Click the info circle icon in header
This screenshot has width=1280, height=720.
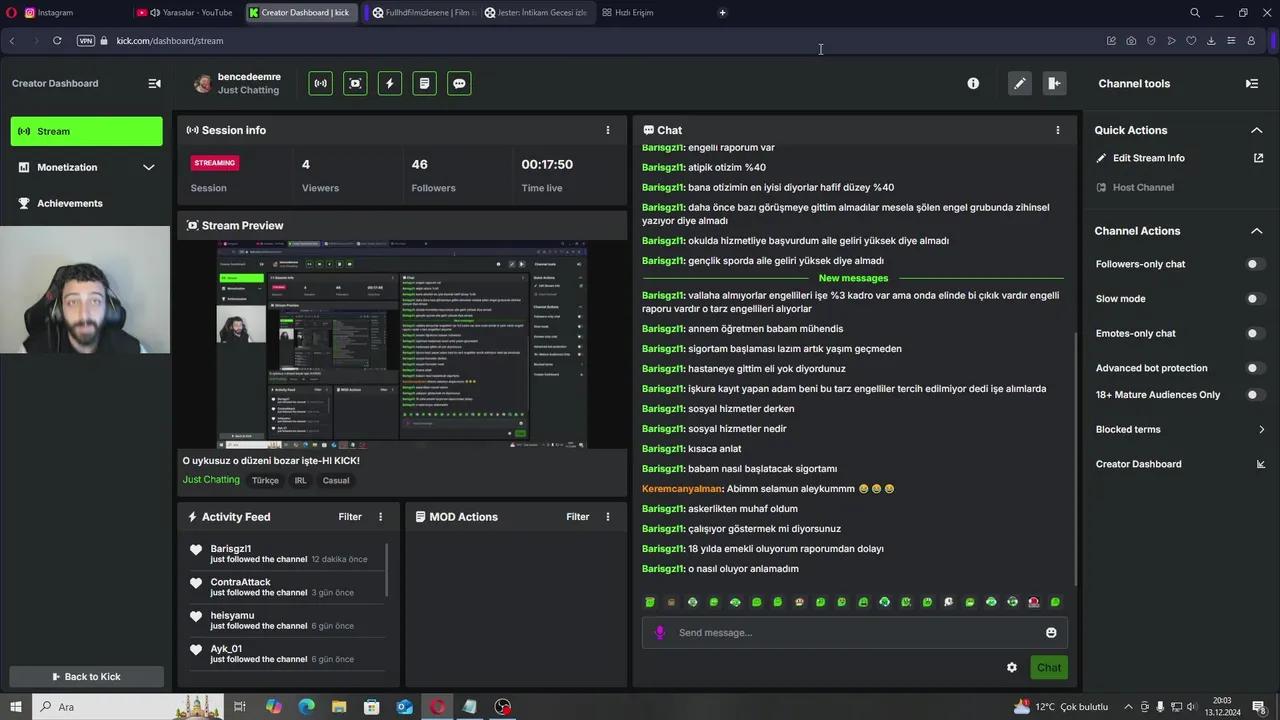pyautogui.click(x=973, y=84)
